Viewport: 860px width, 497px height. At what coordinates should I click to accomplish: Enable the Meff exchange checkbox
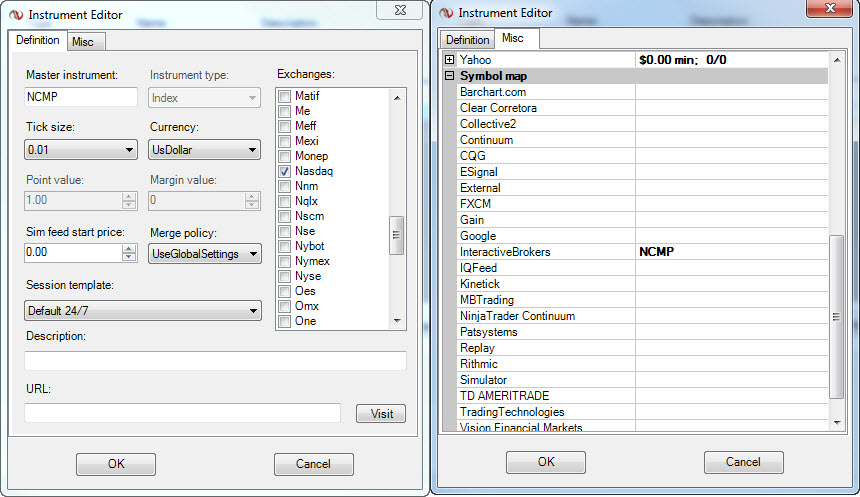[284, 126]
